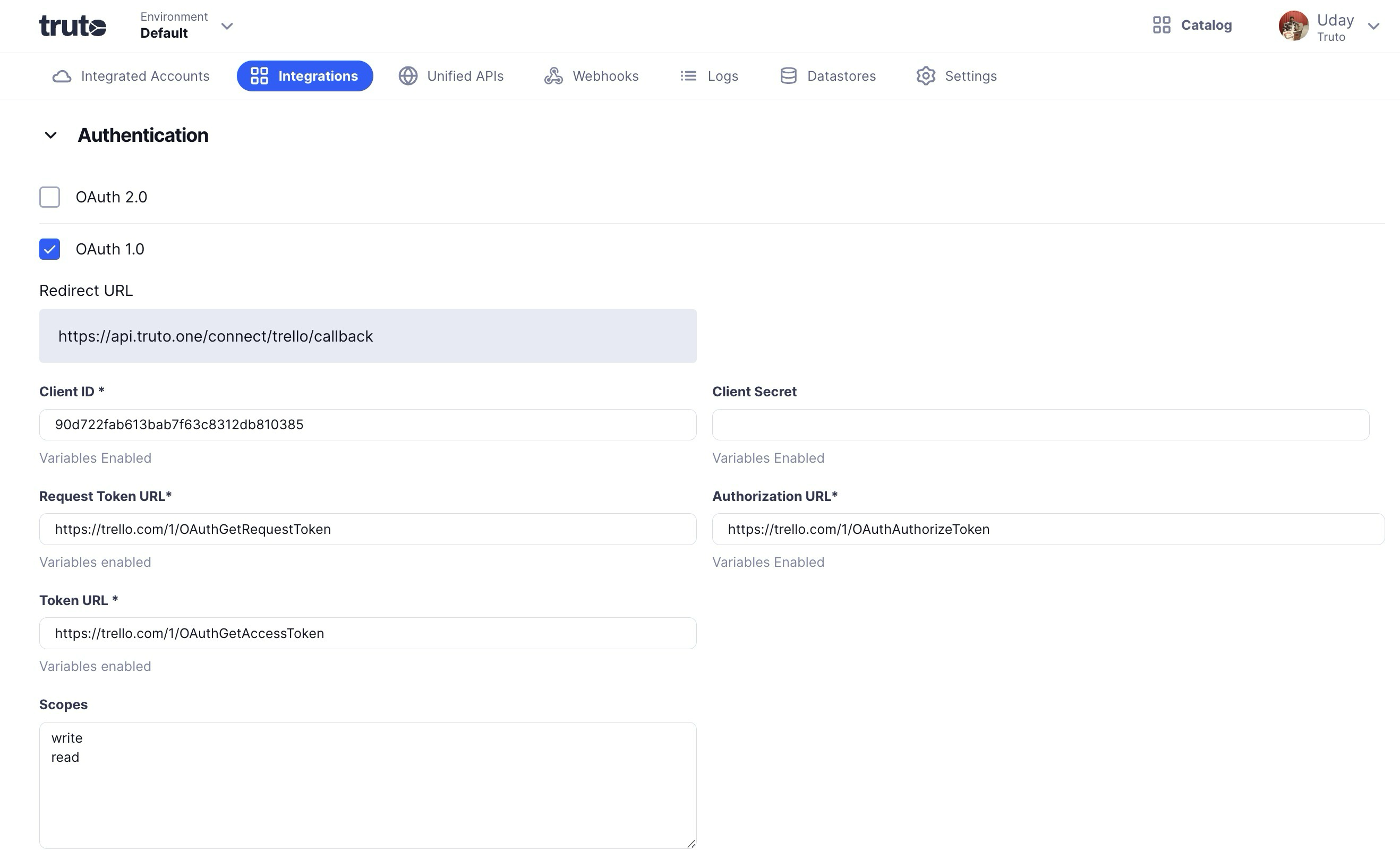Click inside the Scopes text area
This screenshot has width=1400, height=867.
(368, 785)
